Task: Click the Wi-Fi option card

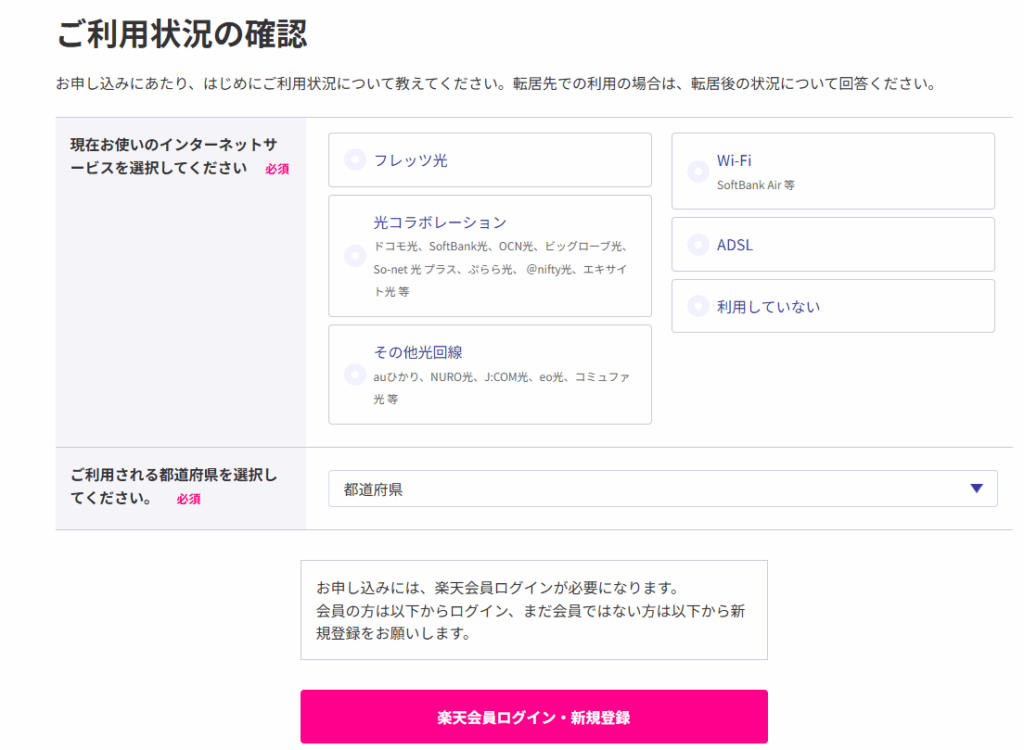Action: click(833, 171)
